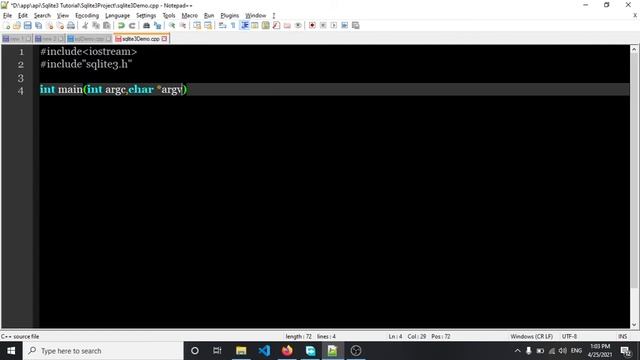Open Firefox from the taskbar
The image size is (640, 360).
287,351
